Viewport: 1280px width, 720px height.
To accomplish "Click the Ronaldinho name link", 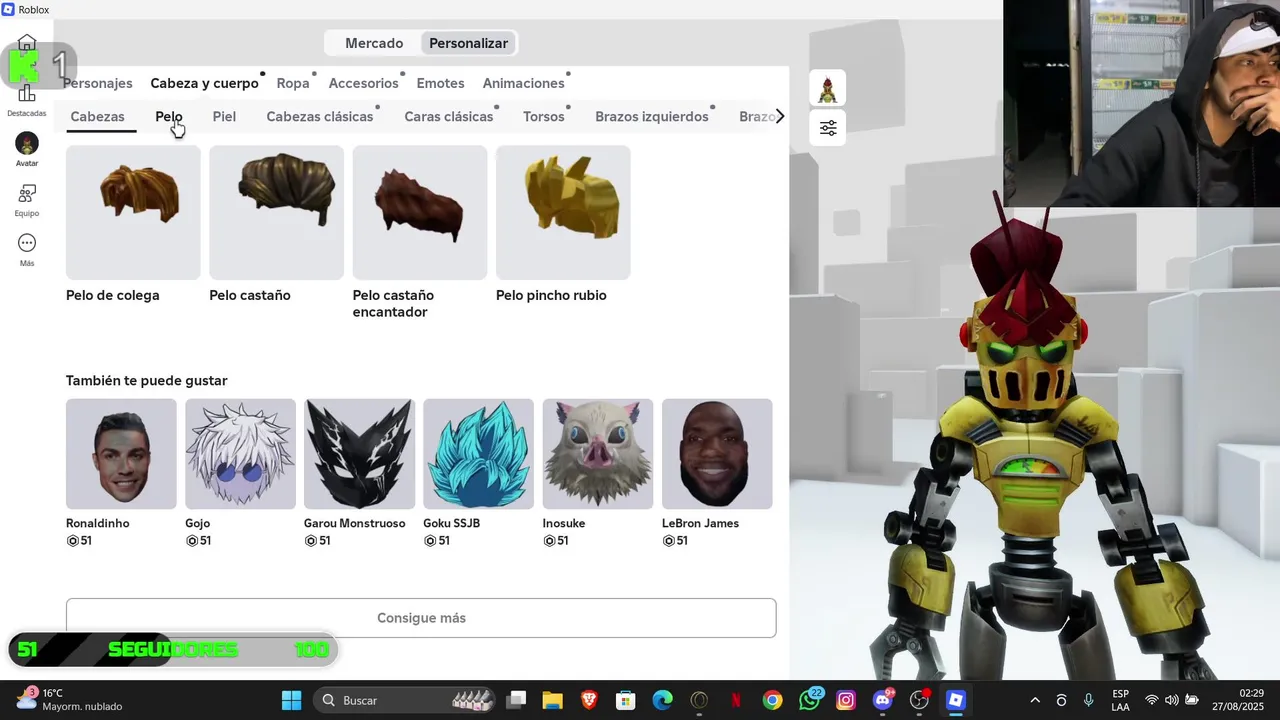I will 98,523.
